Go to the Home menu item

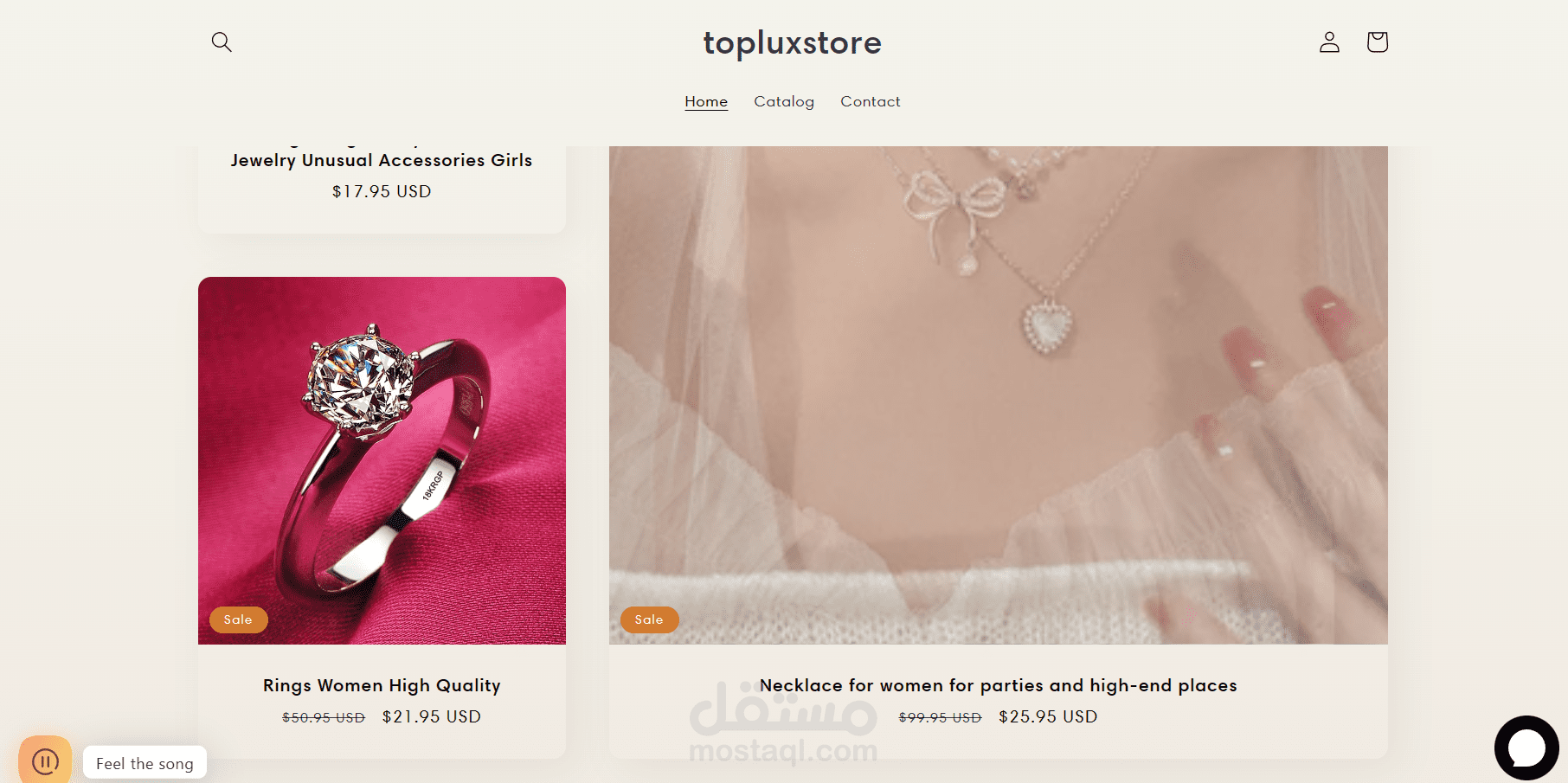click(706, 101)
